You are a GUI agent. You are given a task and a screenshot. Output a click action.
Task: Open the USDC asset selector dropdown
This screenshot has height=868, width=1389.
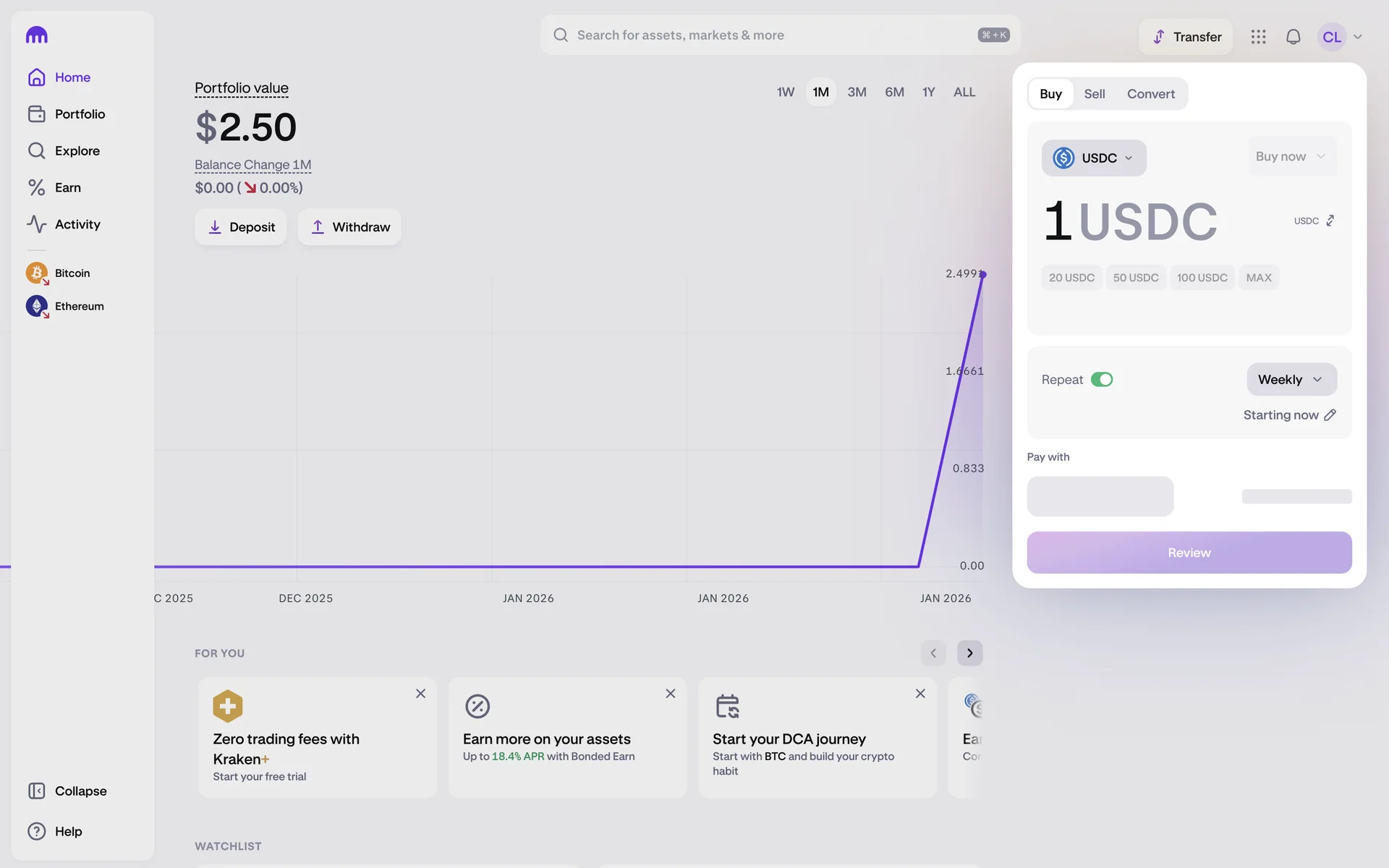(1093, 158)
